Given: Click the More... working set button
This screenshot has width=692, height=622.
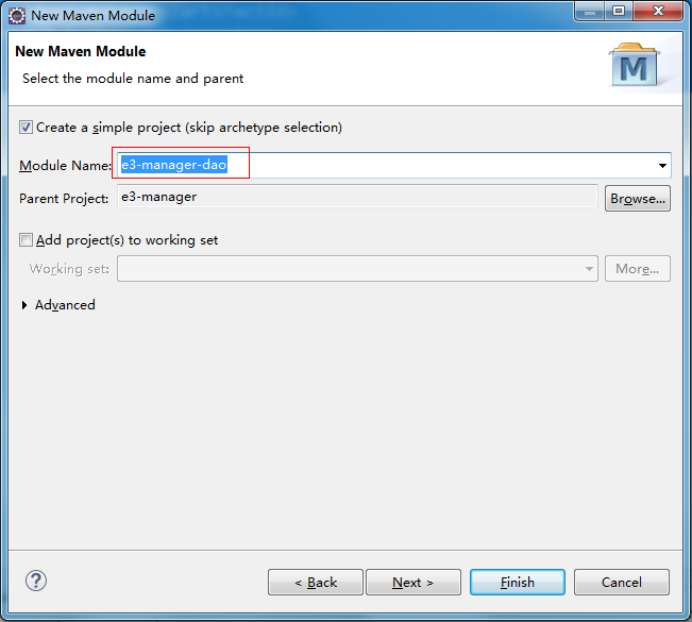Looking at the screenshot, I should 638,268.
